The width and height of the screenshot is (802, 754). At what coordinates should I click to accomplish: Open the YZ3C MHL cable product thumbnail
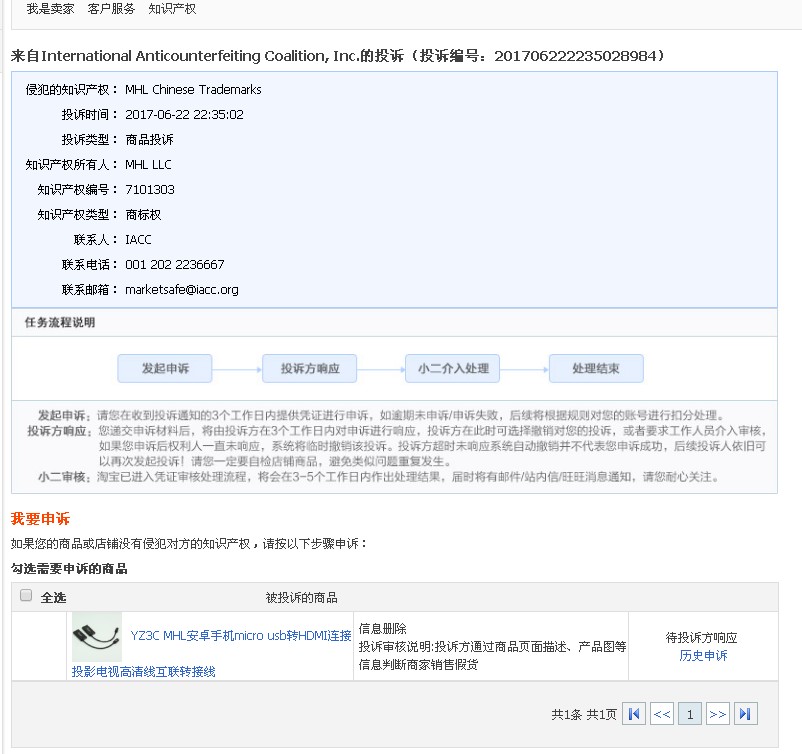(97, 637)
